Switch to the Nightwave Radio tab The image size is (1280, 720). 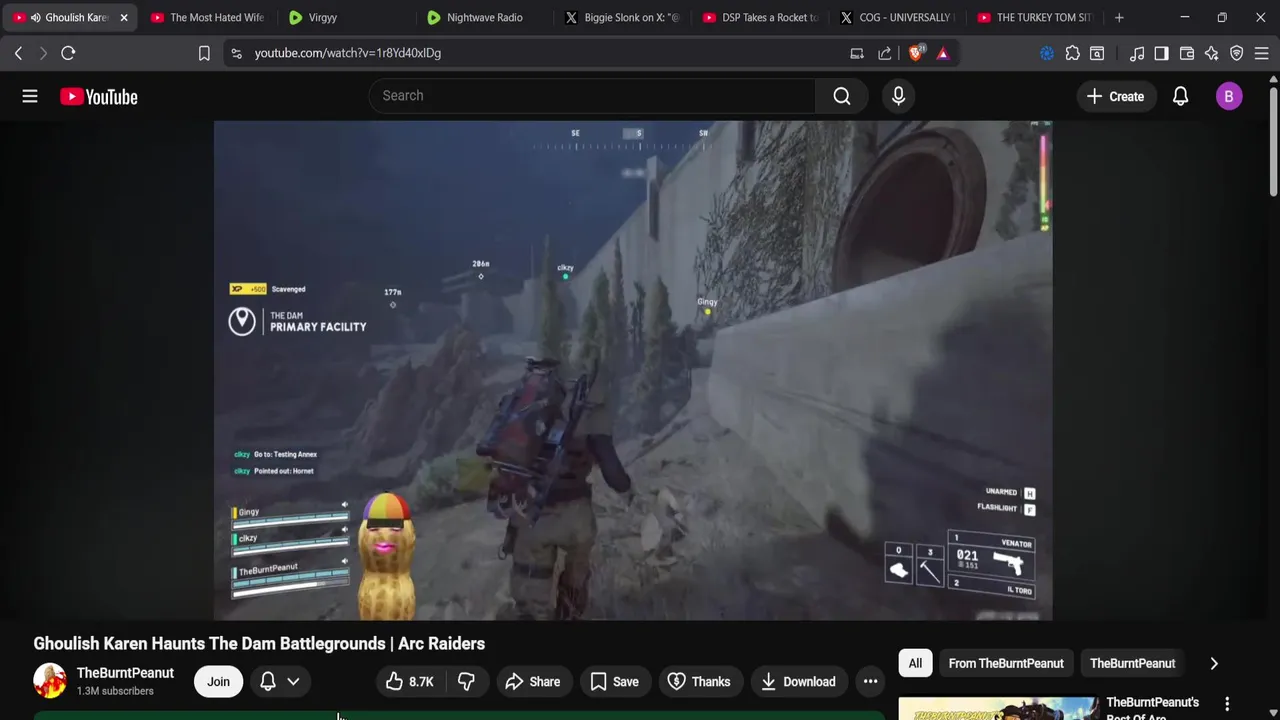click(x=483, y=17)
